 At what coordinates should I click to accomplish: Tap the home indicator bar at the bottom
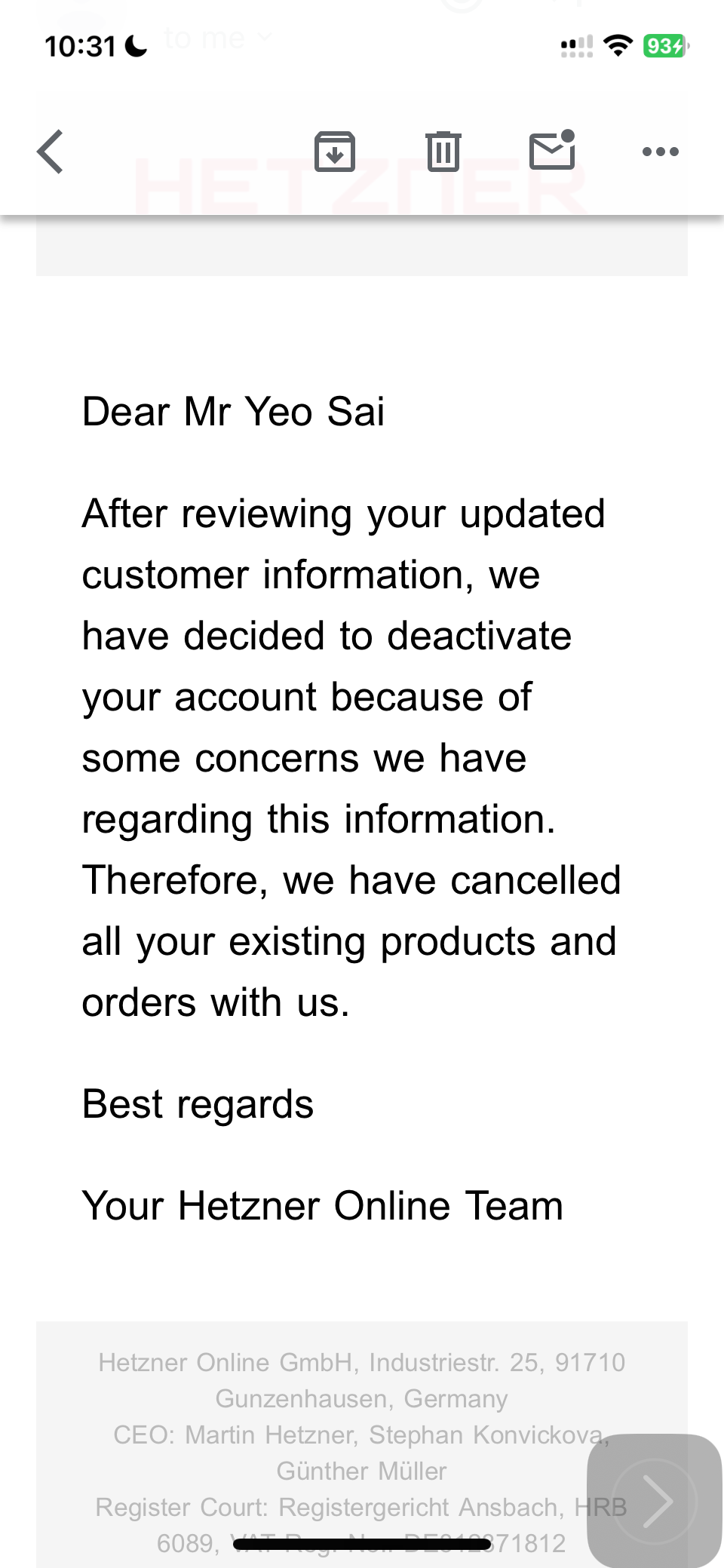pyautogui.click(x=362, y=1545)
